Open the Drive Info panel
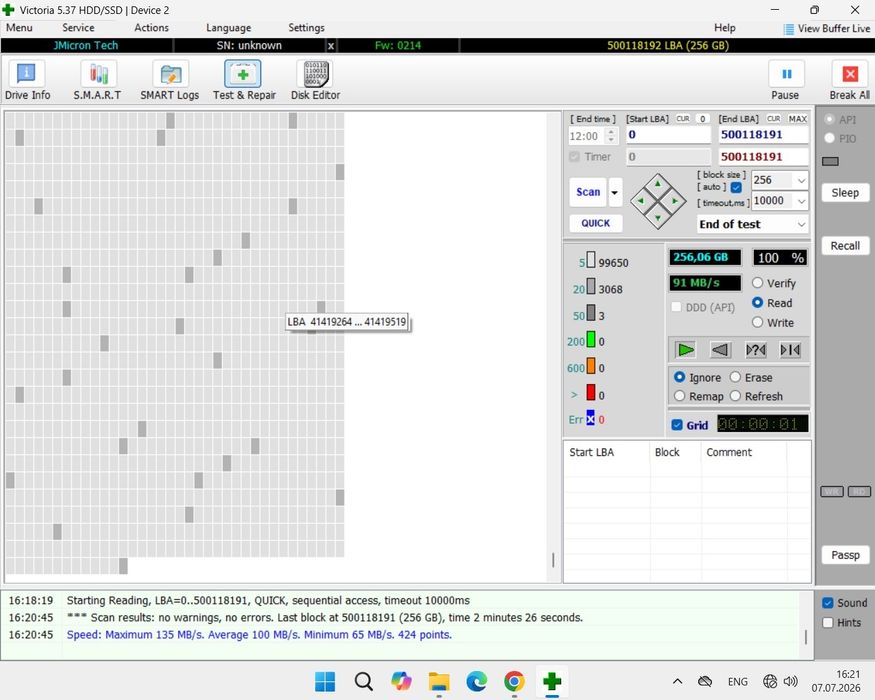This screenshot has height=700, width=875. 27,80
